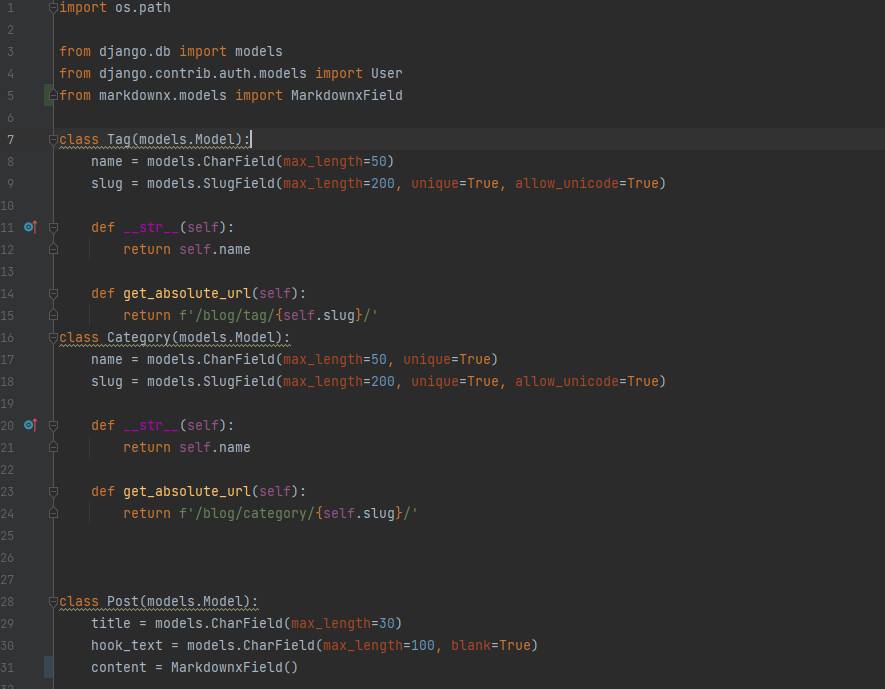Fold get_absolute_url method on line 14
Screen dimensions: 885x689
point(53,293)
